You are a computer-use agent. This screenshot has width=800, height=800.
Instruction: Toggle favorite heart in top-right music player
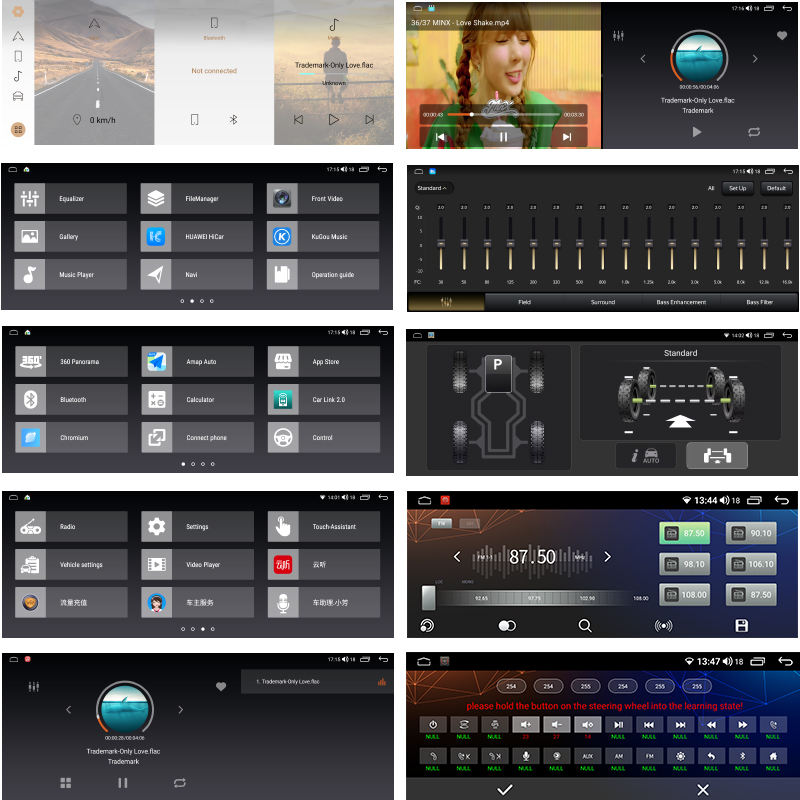[x=782, y=35]
